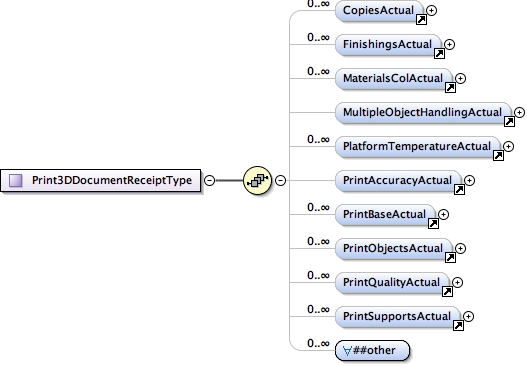The height and width of the screenshot is (366, 527).
Task: Select the ##other wildcard element
Action: pyautogui.click(x=372, y=351)
